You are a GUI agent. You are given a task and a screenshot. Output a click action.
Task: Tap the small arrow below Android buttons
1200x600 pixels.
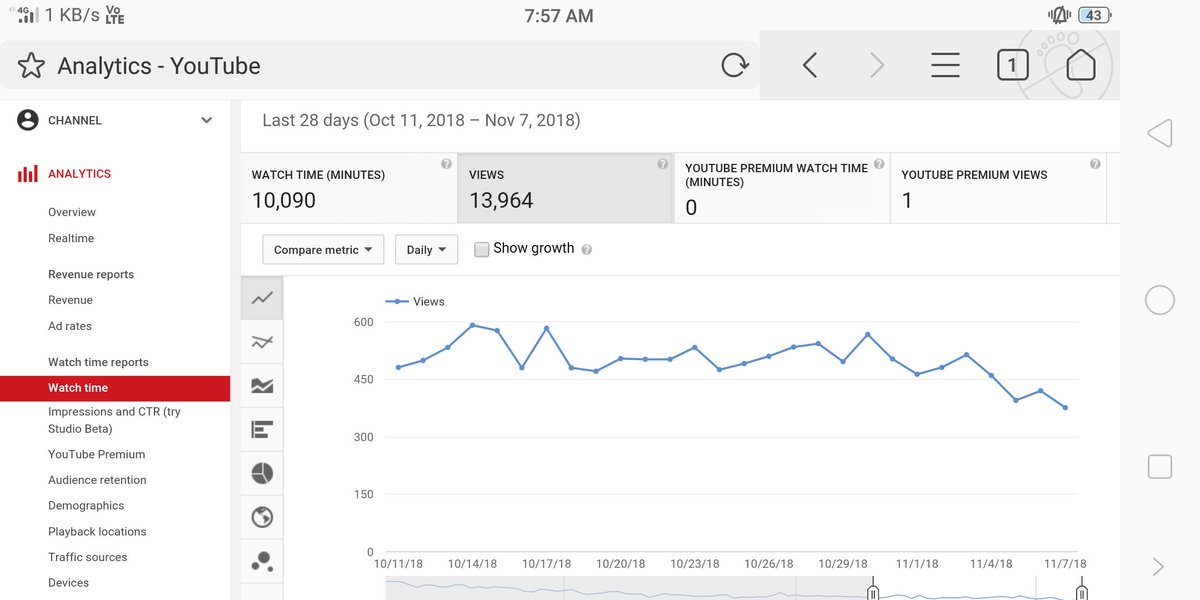[x=1158, y=567]
